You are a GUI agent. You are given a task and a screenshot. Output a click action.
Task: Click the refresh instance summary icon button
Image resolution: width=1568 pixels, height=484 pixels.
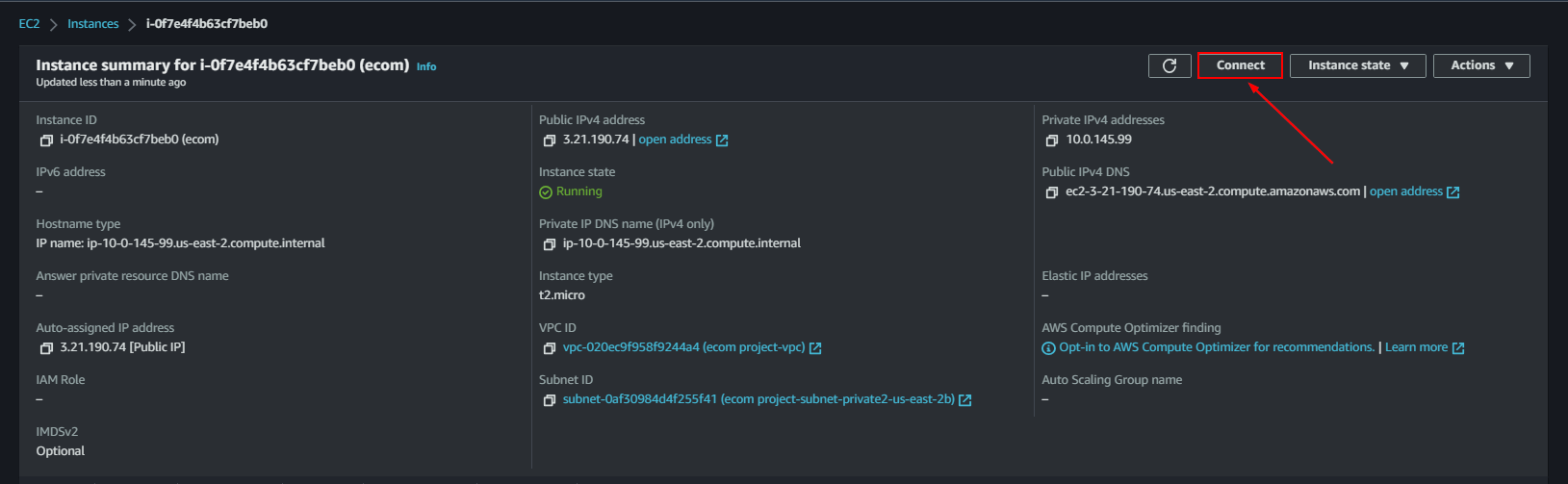pos(1170,65)
